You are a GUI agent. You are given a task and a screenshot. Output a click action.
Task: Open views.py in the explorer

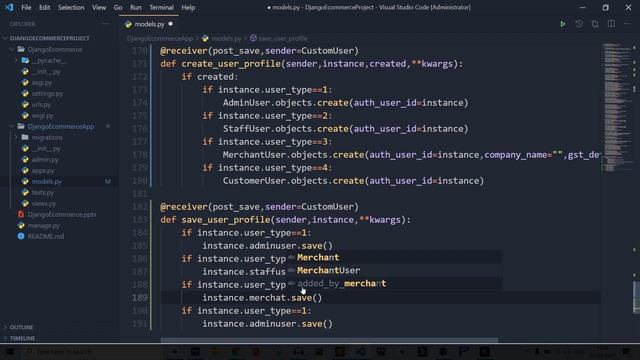click(x=44, y=204)
